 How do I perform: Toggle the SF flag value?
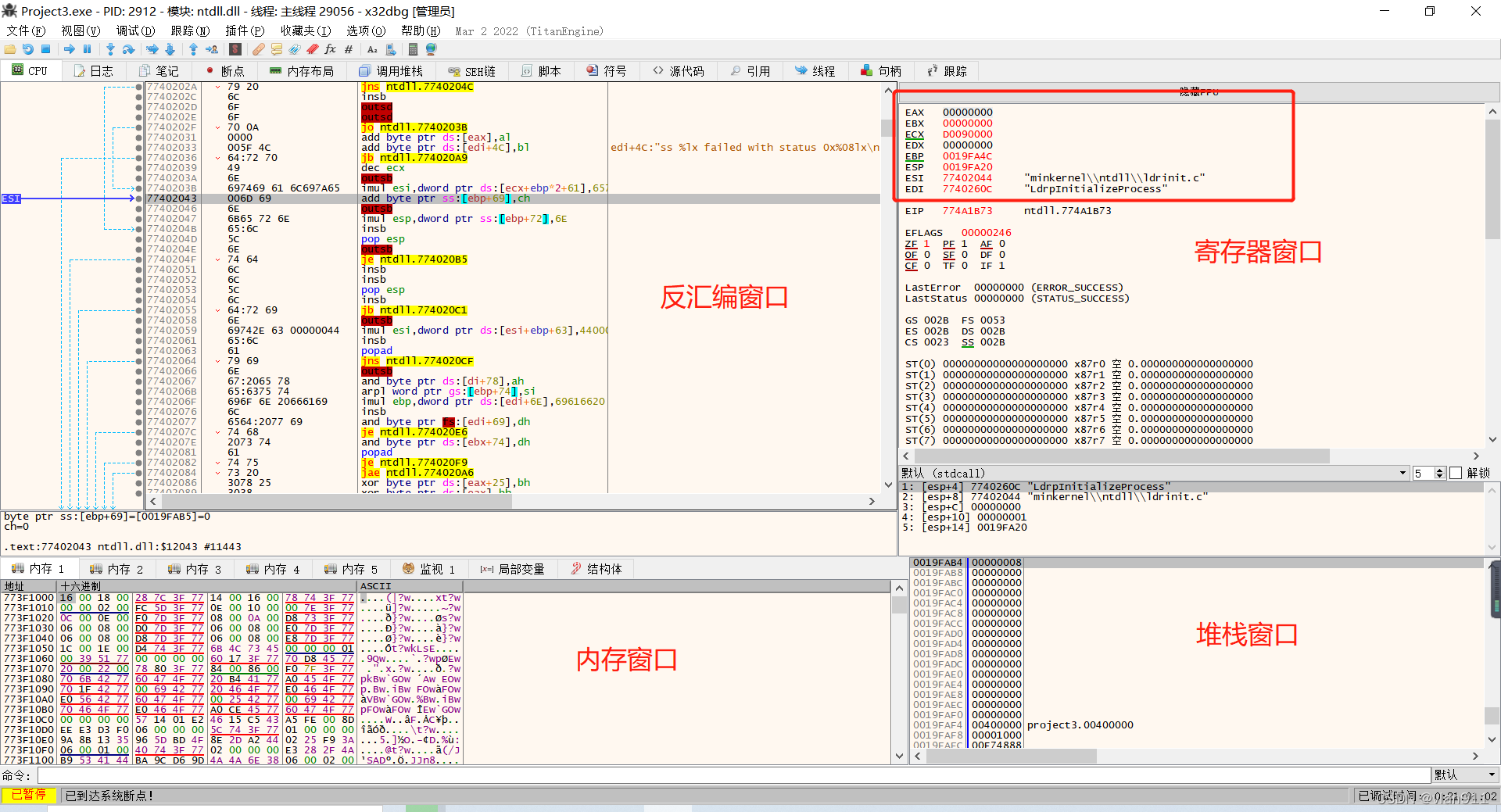click(x=964, y=255)
